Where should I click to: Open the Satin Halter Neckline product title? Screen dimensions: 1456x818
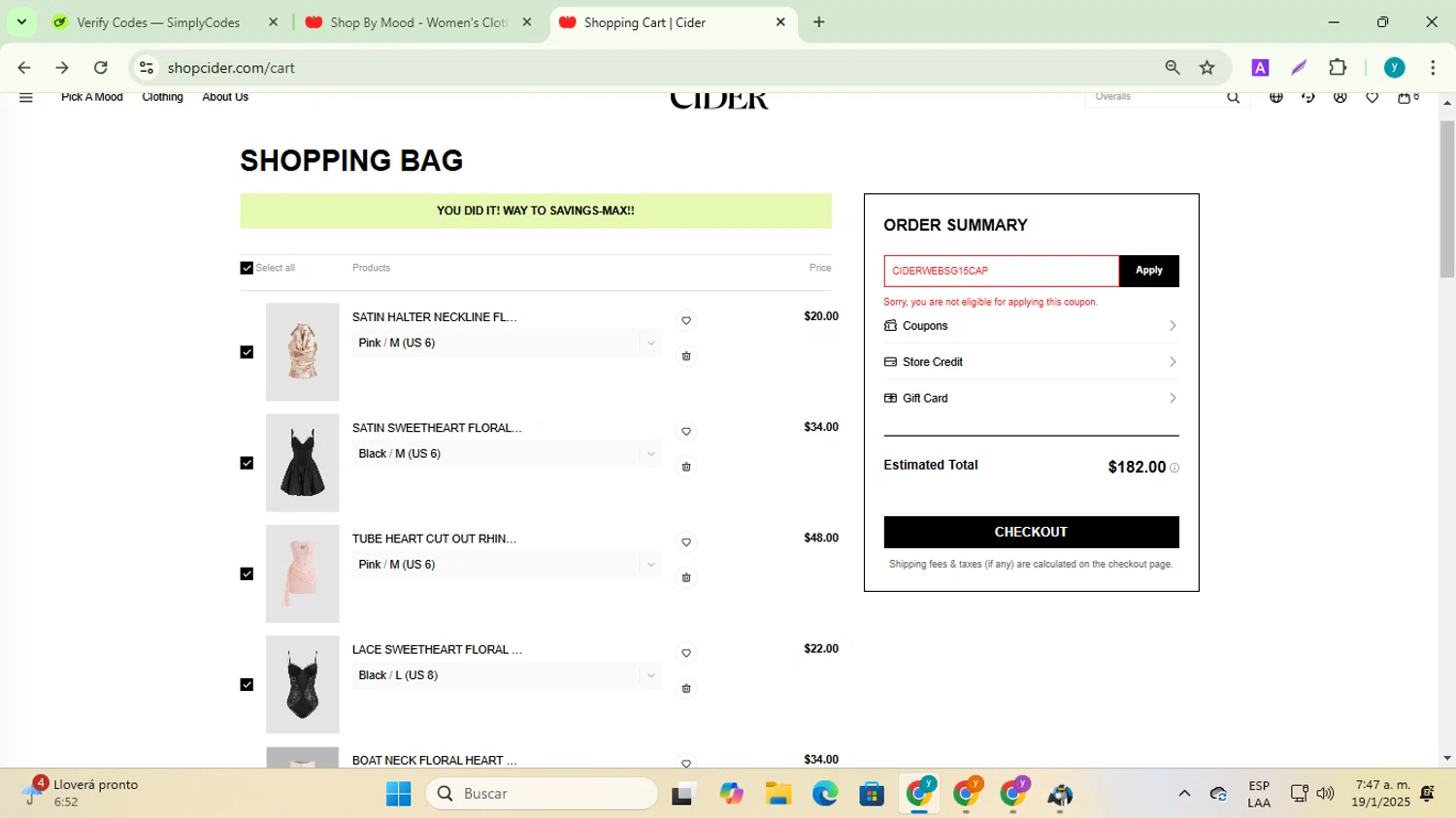434,317
